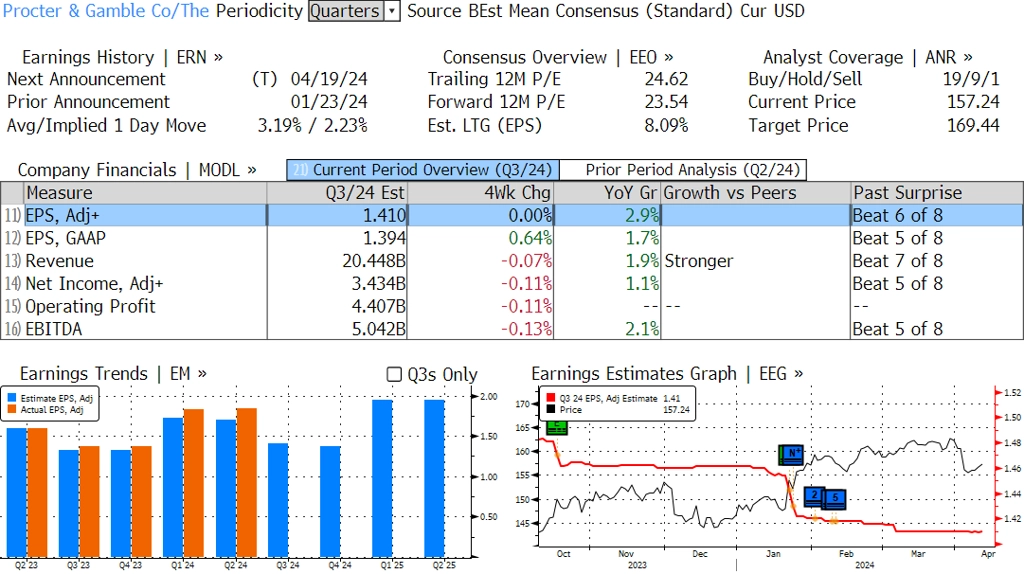
Task: Open Earnings History ERN link
Action: pos(122,57)
